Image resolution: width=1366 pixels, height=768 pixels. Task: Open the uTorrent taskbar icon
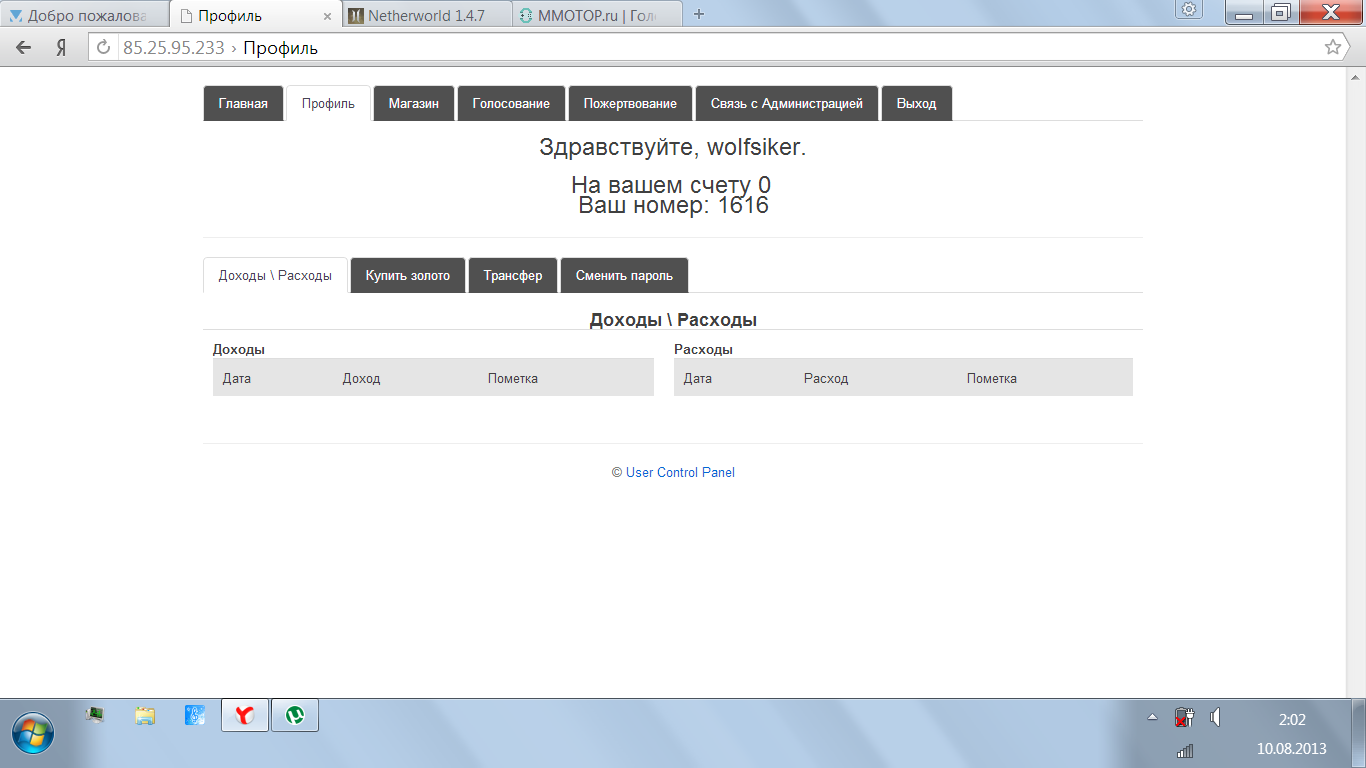[x=295, y=715]
